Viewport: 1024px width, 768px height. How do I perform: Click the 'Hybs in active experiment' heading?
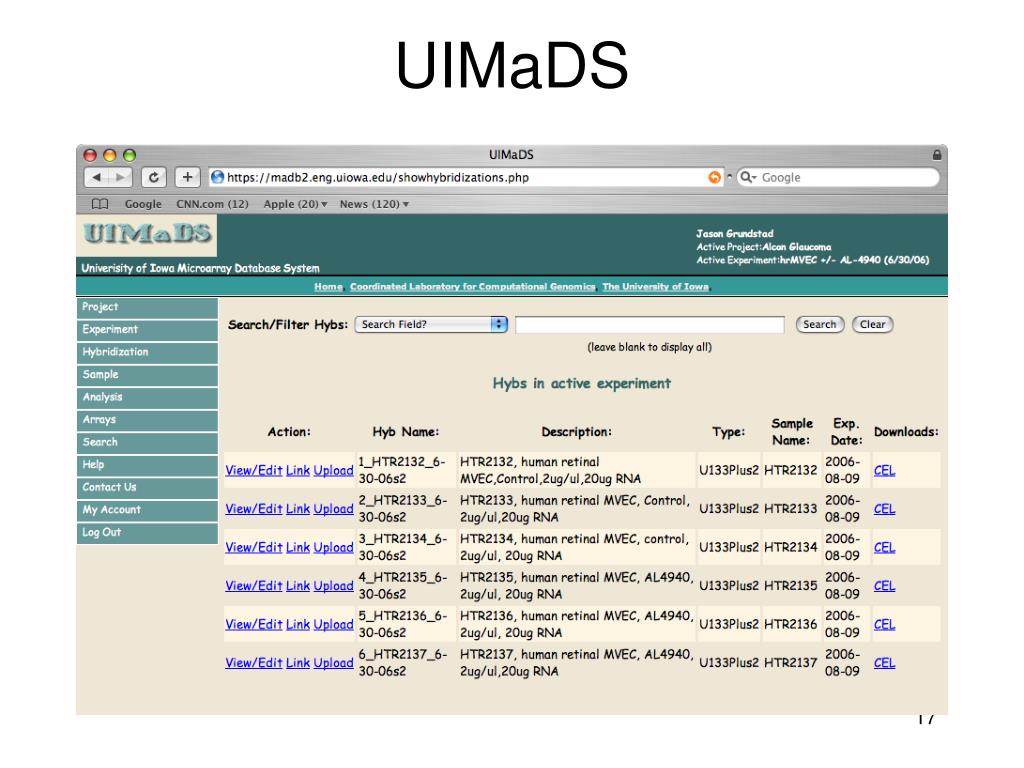(x=581, y=383)
